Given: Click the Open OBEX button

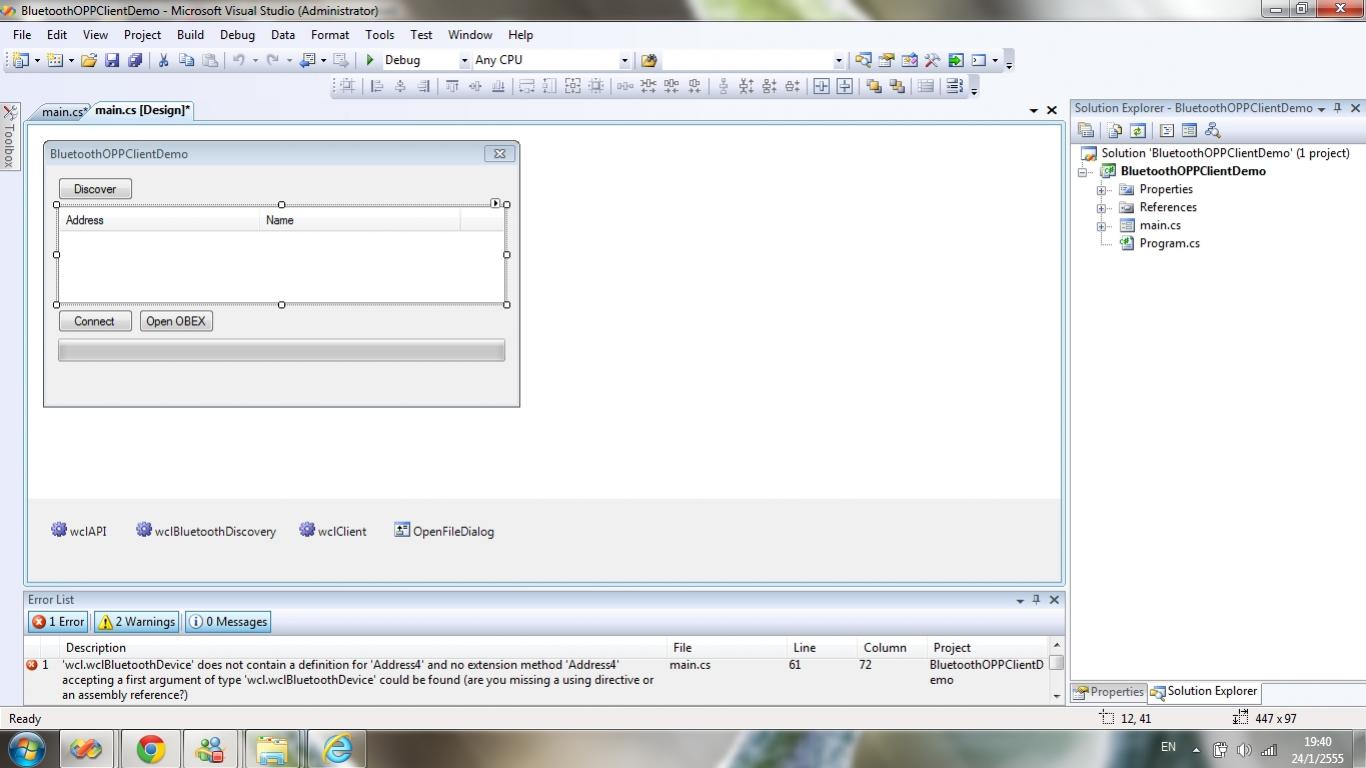Looking at the screenshot, I should click(176, 321).
